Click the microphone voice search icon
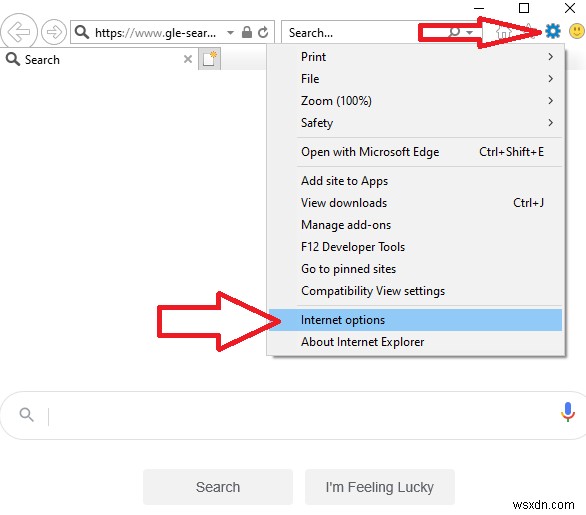Image resolution: width=586 pixels, height=515 pixels. tap(568, 412)
